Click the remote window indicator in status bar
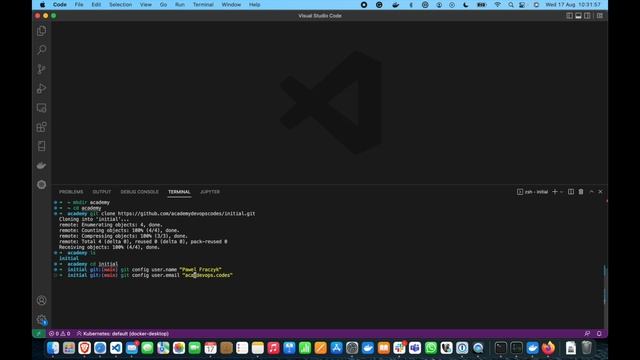 [x=38, y=333]
